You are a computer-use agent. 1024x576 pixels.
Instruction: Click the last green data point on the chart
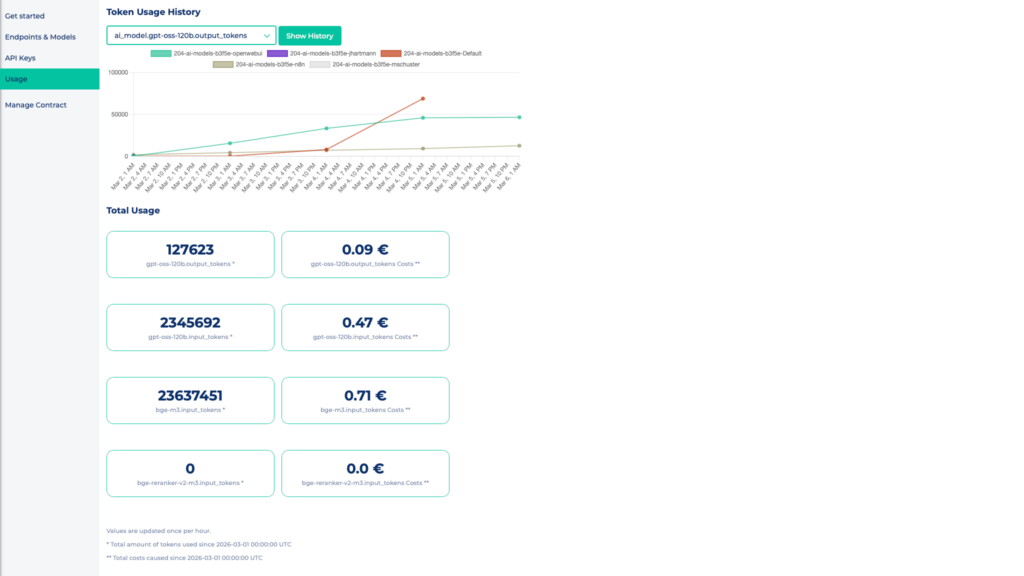point(518,117)
